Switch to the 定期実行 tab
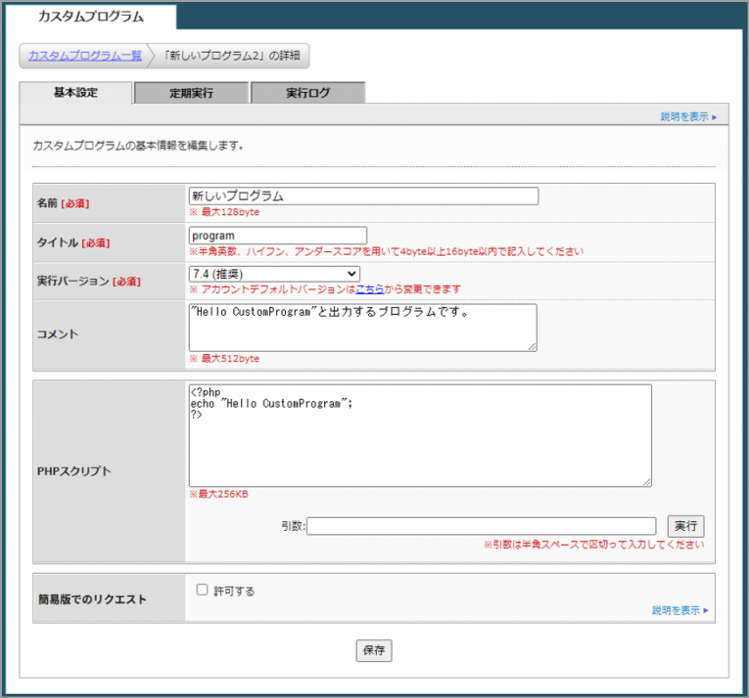The width and height of the screenshot is (749, 698). 191,93
